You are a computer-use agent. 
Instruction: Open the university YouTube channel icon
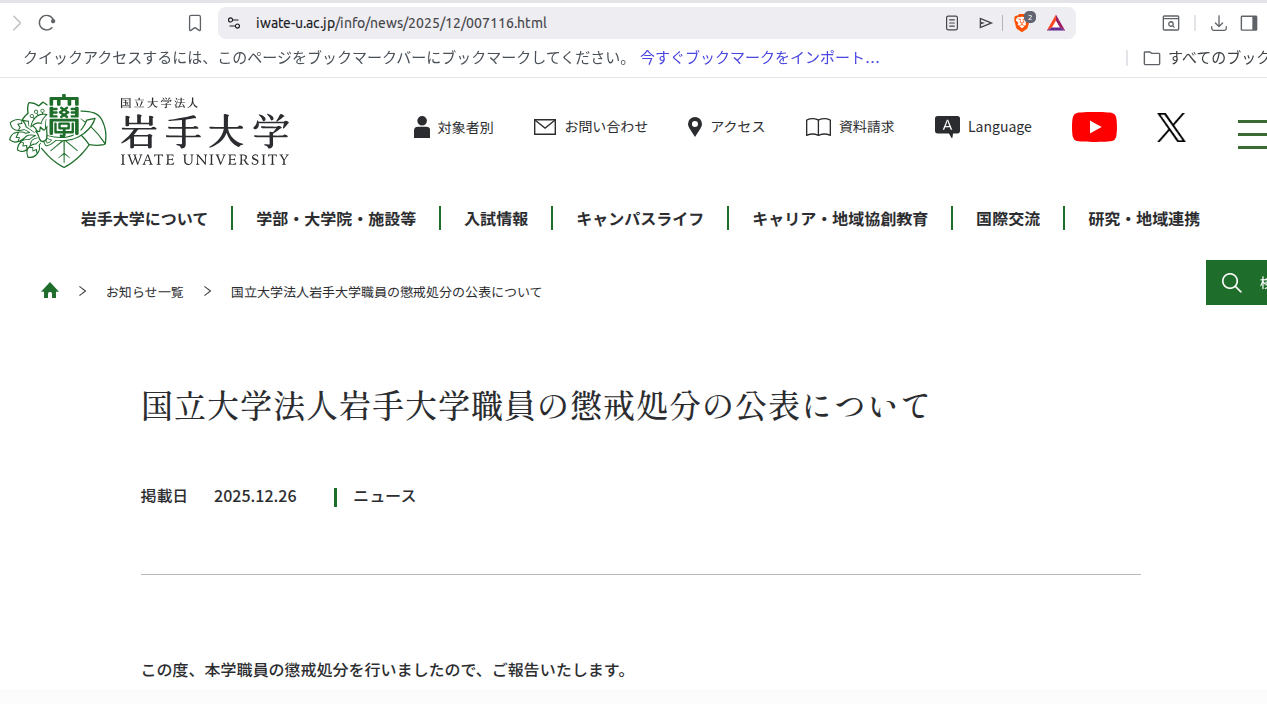[1094, 127]
